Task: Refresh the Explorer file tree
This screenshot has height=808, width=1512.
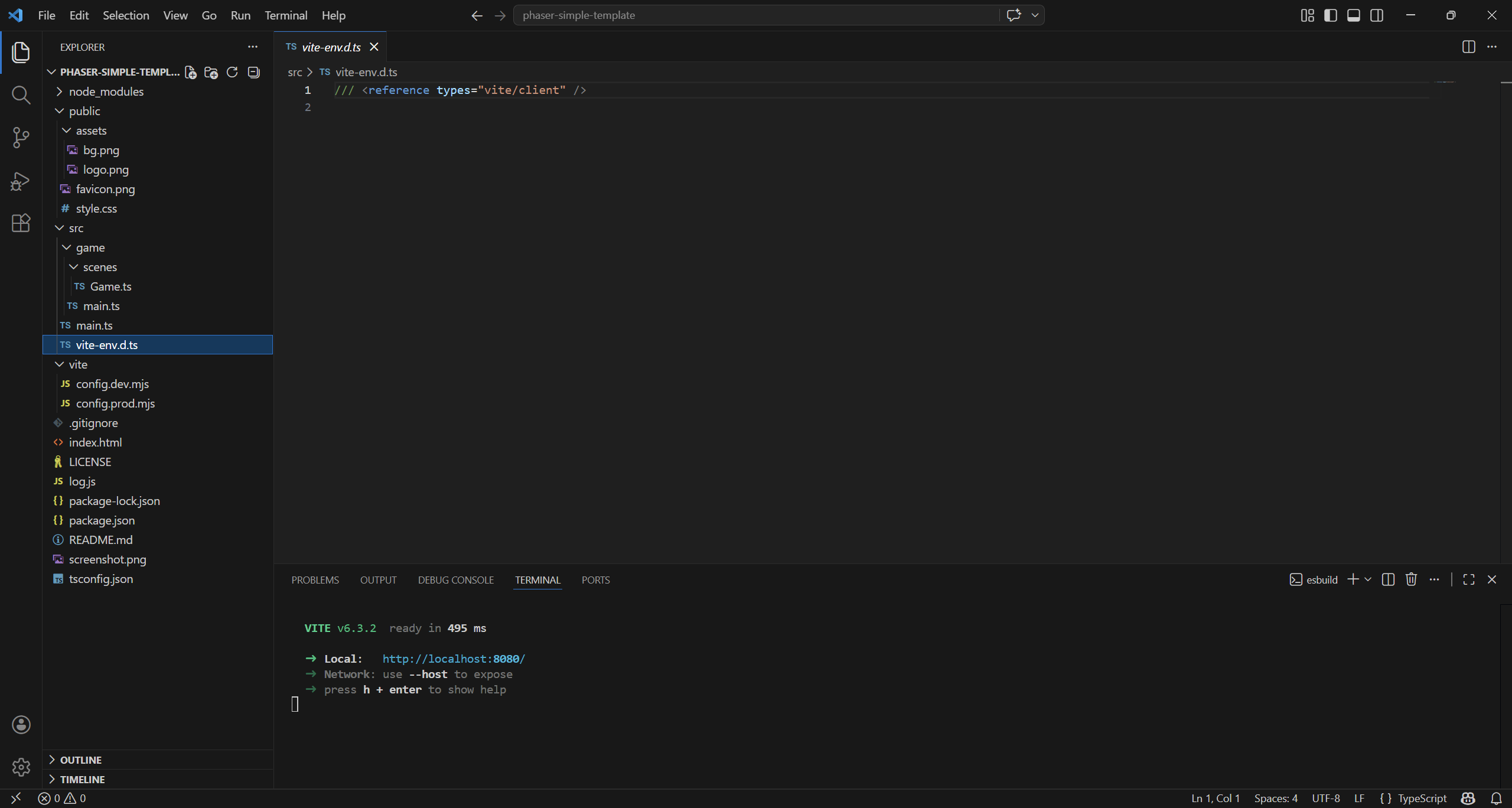Action: click(x=232, y=72)
